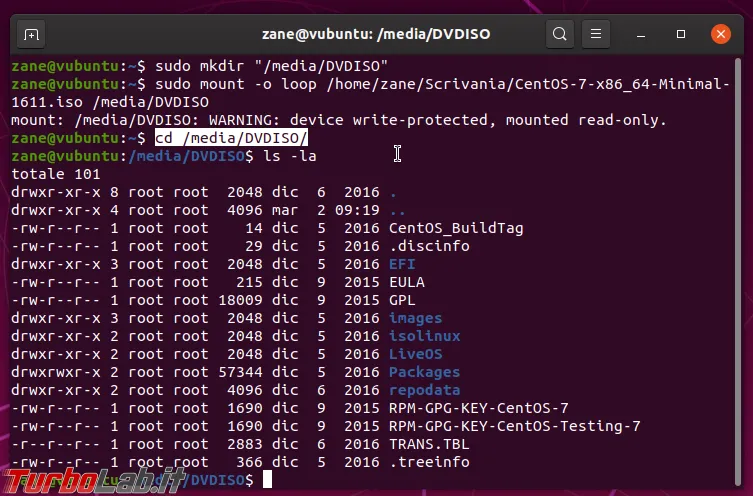The height and width of the screenshot is (496, 753).
Task: Click the EULA file name
Action: [x=407, y=282]
